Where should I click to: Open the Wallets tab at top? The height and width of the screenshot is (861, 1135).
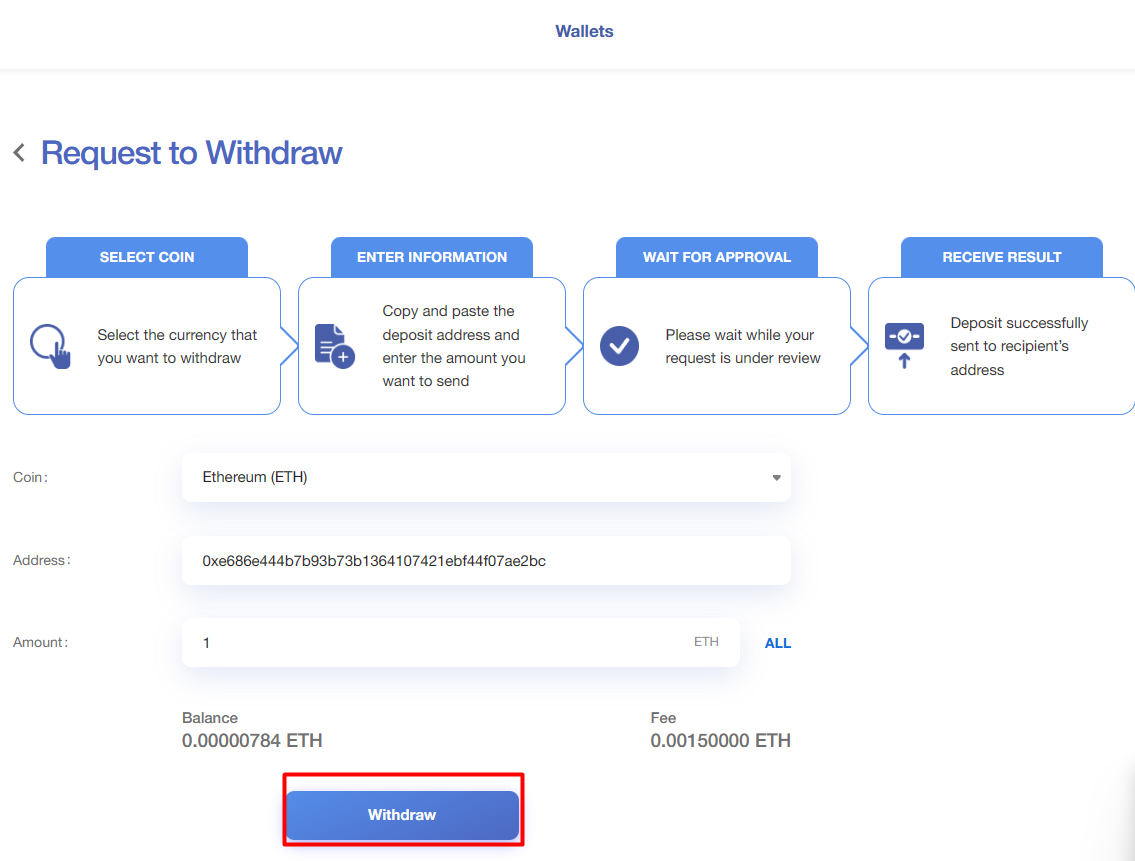[584, 32]
